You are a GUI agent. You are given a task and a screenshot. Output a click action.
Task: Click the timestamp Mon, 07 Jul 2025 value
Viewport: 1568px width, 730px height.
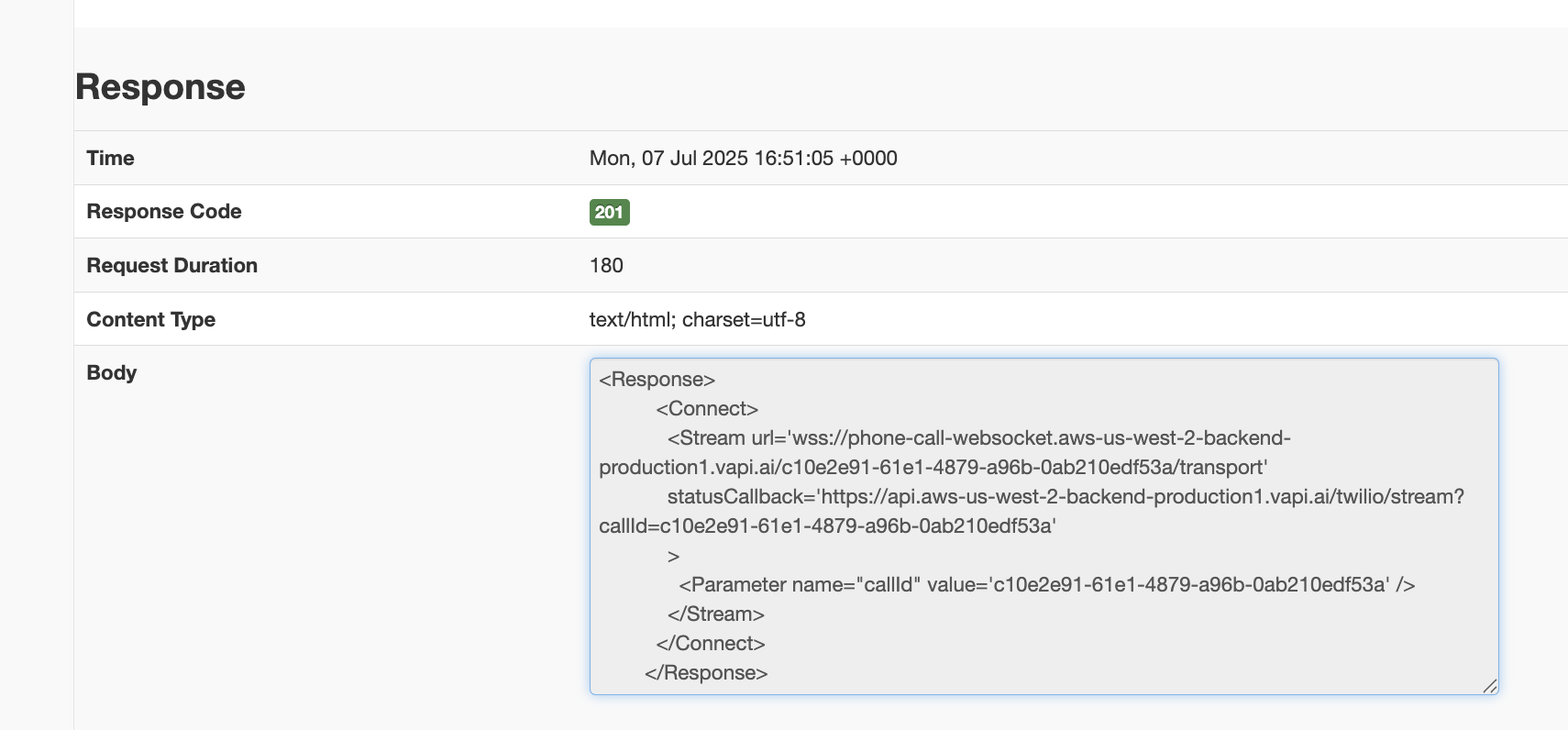tap(743, 158)
